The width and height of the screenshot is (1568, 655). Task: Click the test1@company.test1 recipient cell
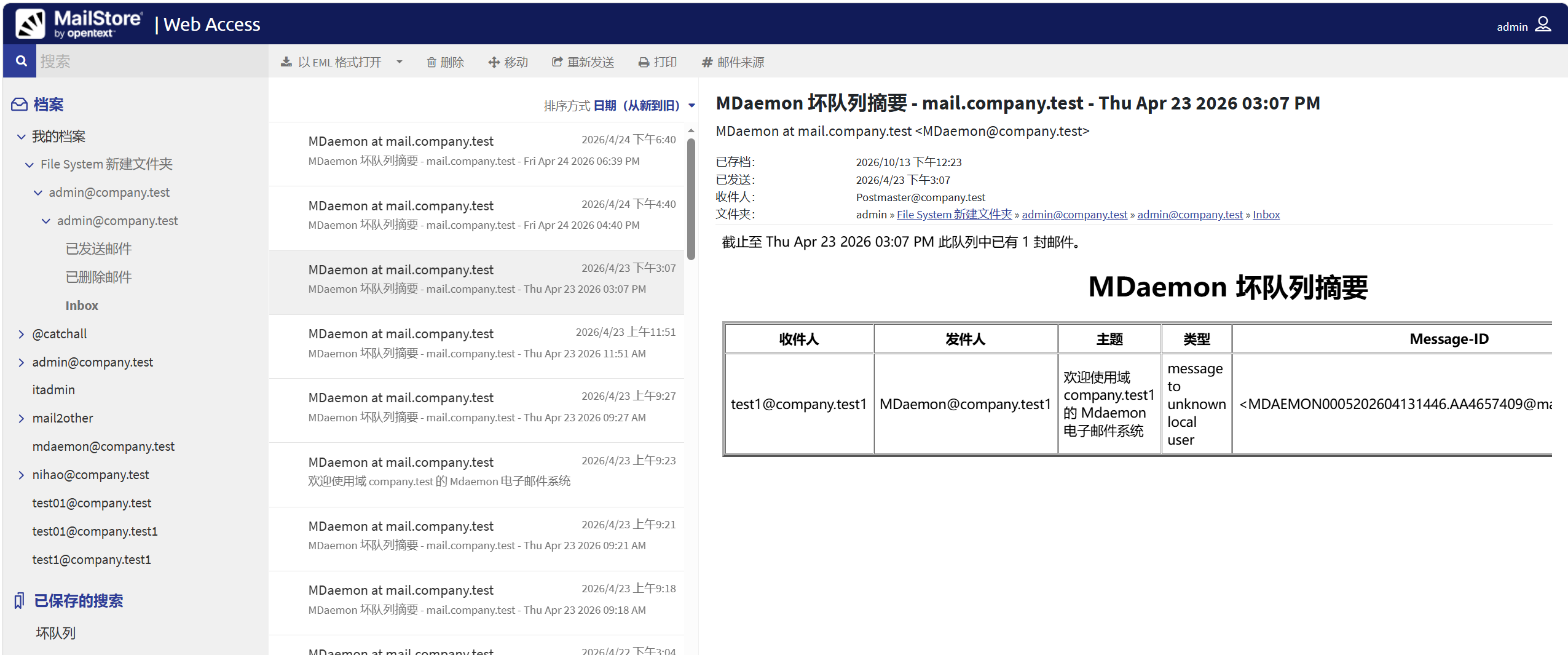(798, 404)
